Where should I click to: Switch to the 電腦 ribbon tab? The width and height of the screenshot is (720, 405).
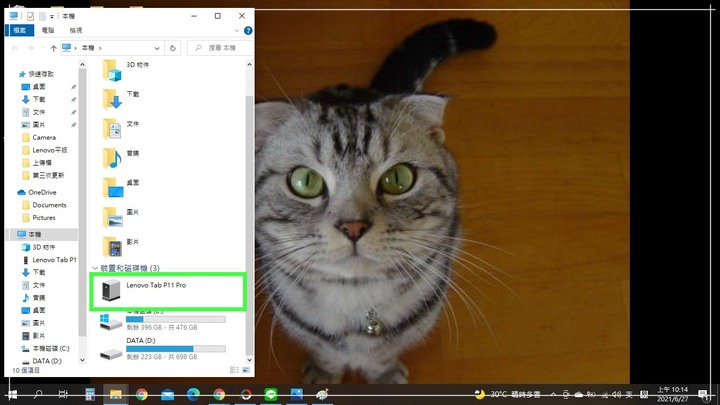[48, 30]
